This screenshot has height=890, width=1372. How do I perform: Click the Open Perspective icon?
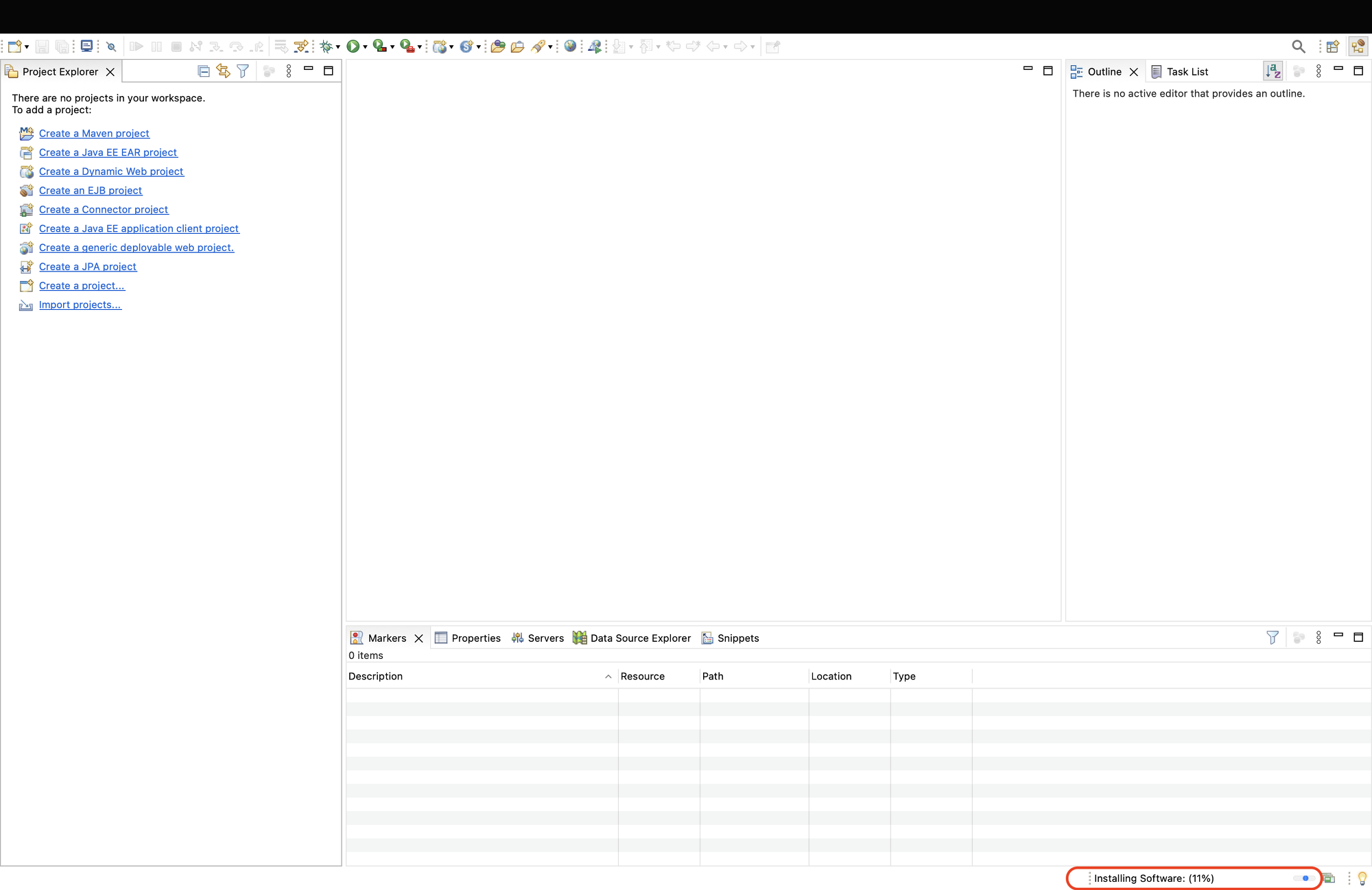point(1332,47)
